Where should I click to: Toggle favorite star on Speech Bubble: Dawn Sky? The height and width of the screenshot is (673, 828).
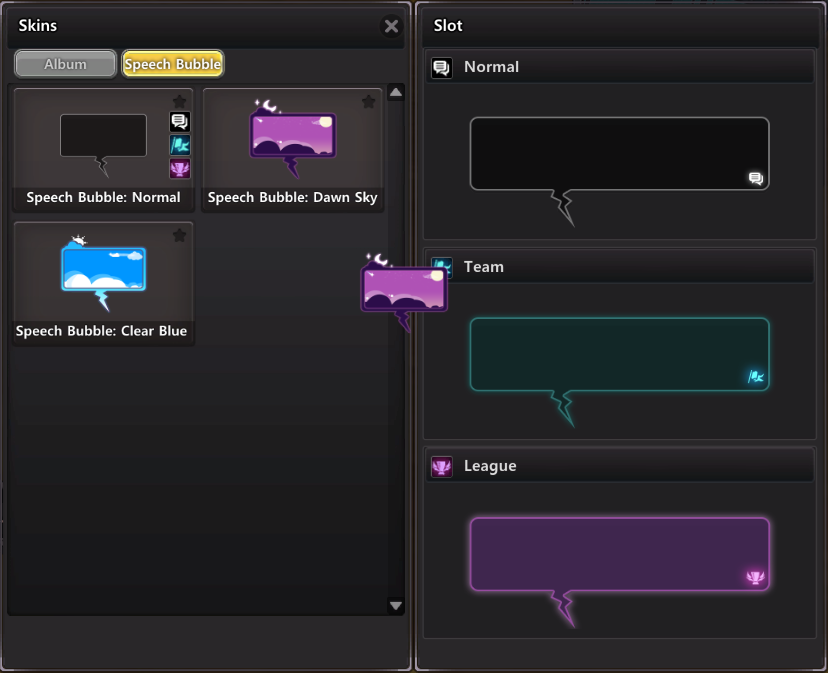[368, 101]
